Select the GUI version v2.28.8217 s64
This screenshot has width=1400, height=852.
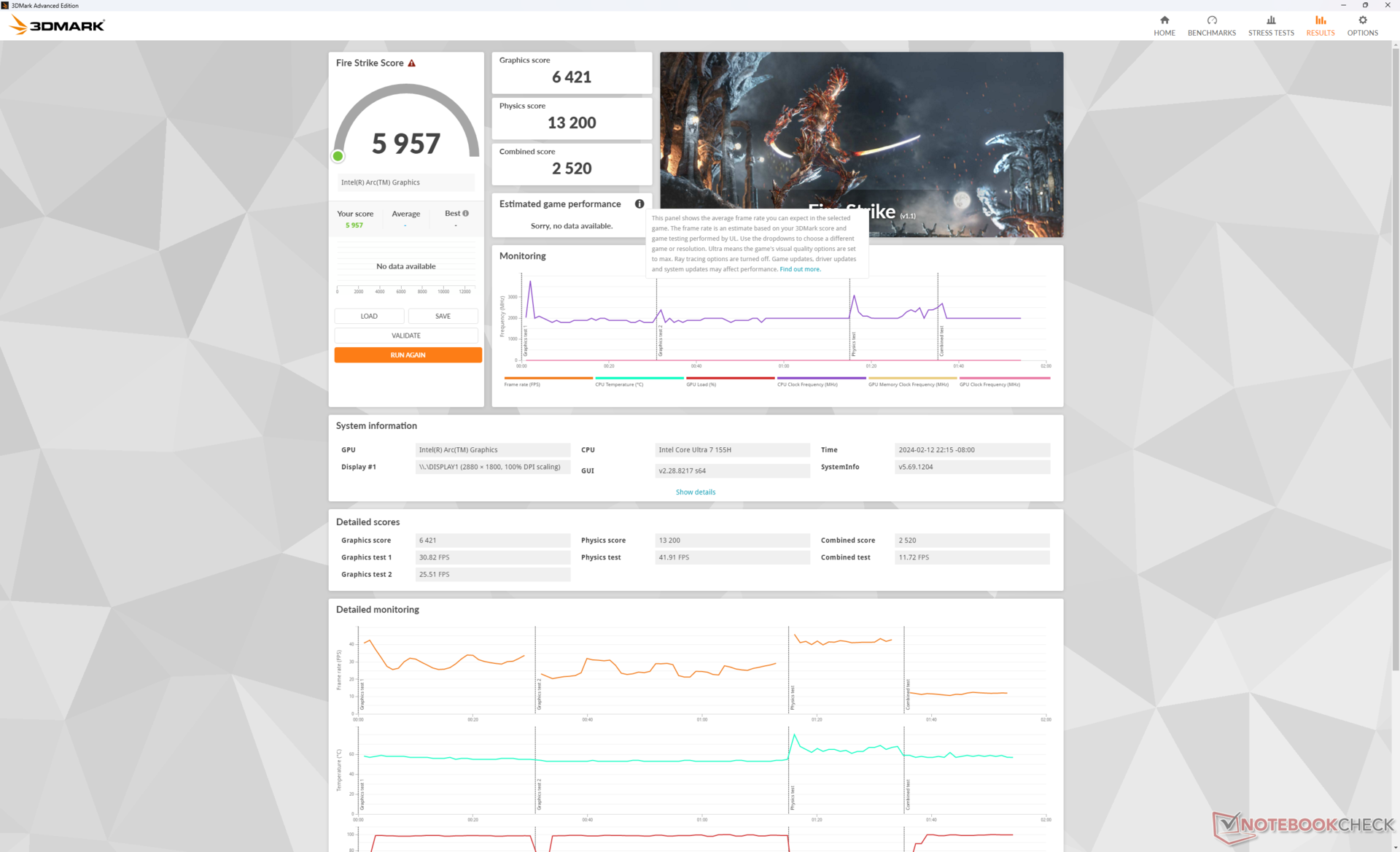pos(732,470)
